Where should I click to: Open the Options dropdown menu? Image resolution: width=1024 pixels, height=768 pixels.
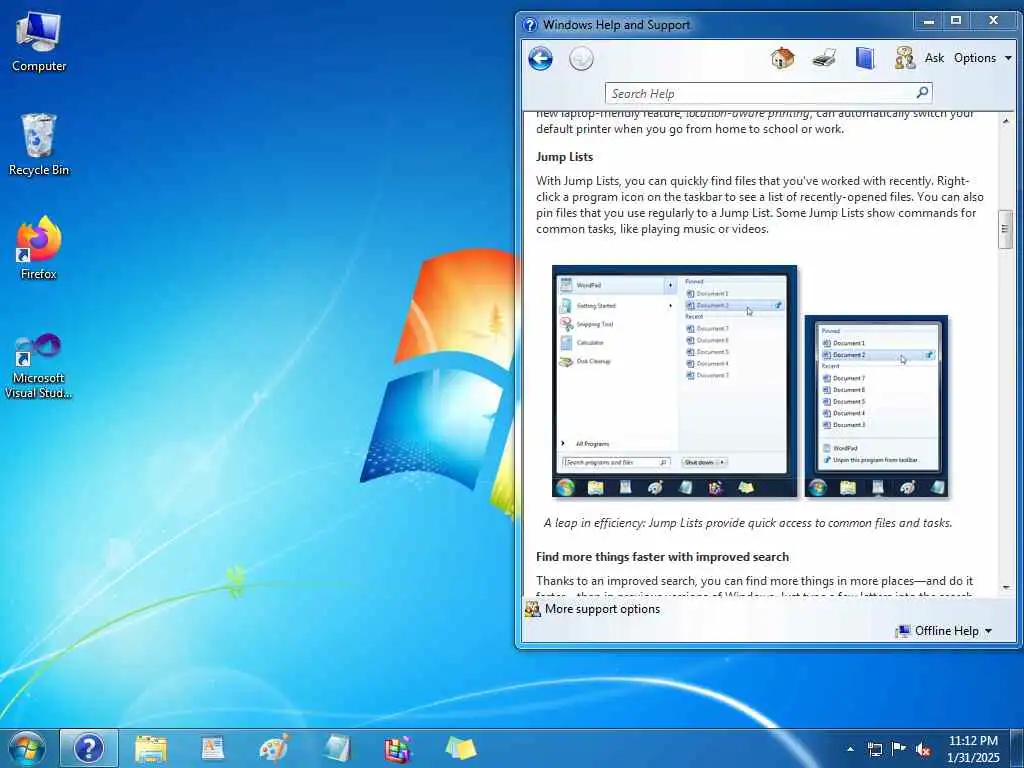tap(982, 58)
